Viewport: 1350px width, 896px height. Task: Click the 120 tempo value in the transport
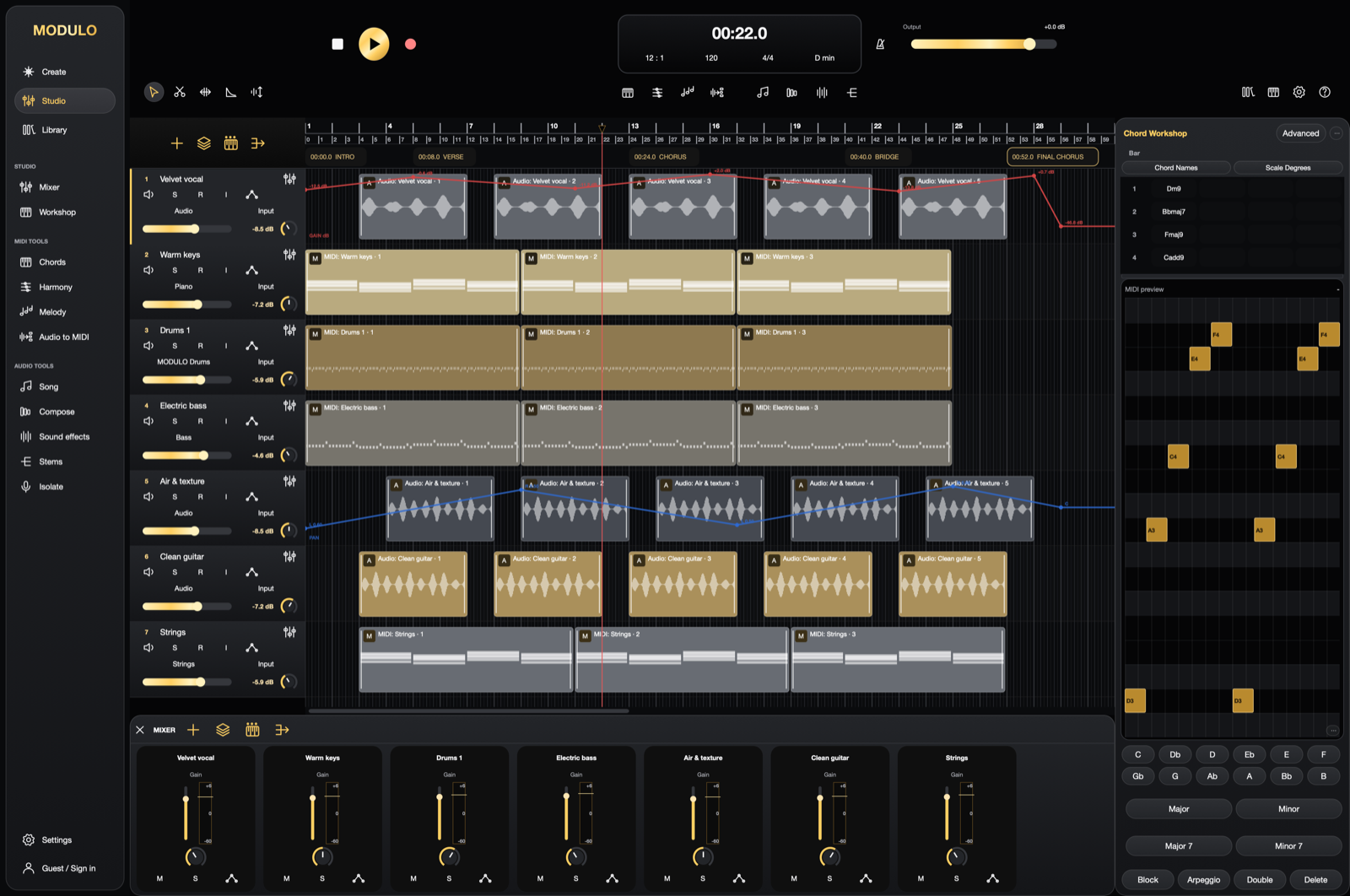[x=711, y=58]
